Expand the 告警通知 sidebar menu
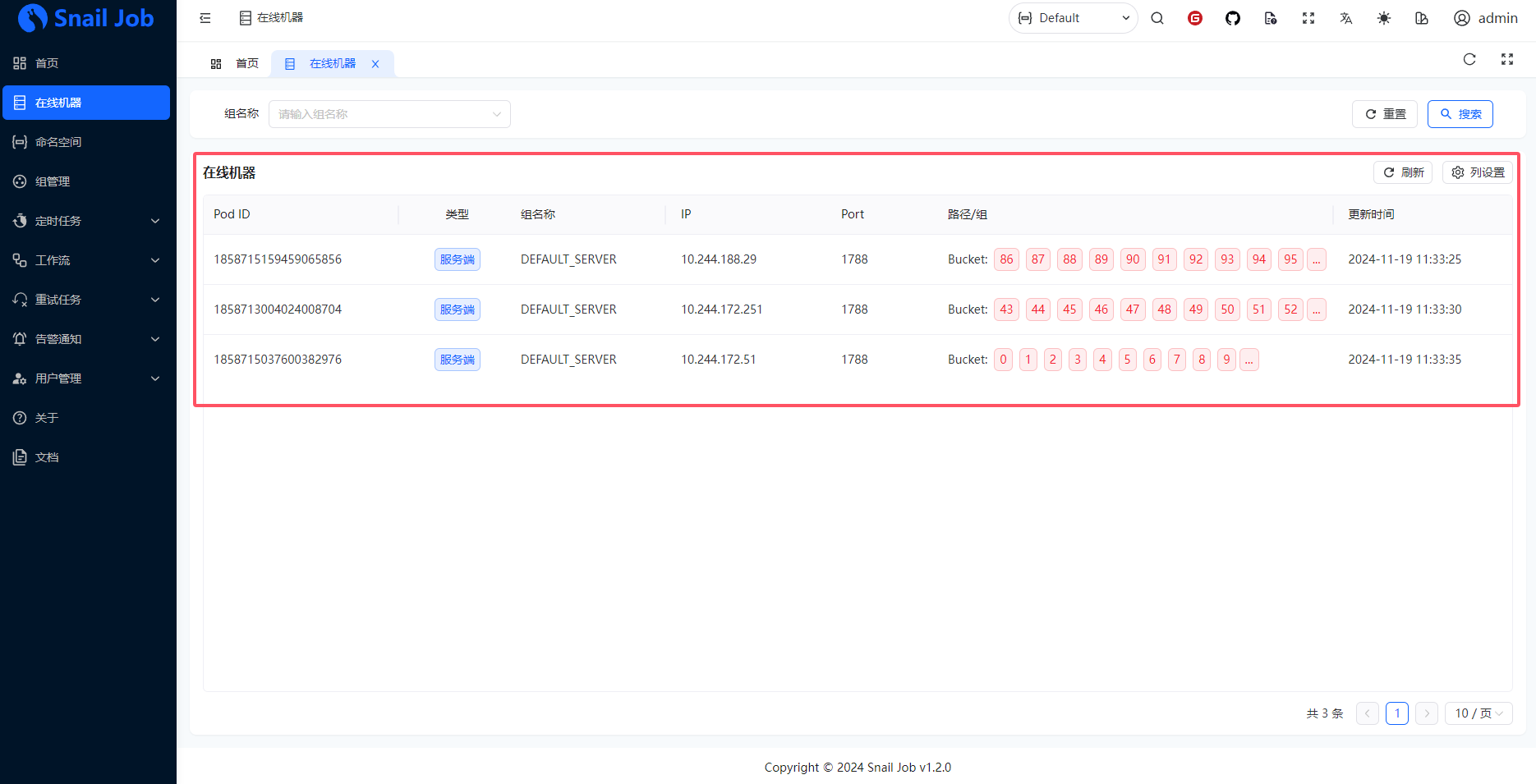 (86, 339)
